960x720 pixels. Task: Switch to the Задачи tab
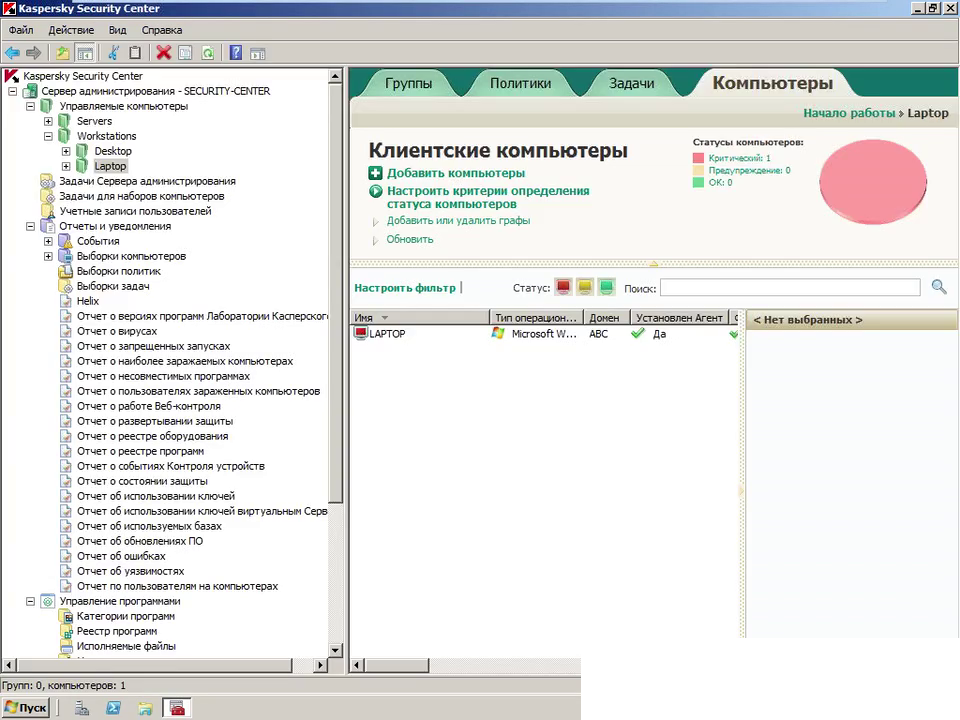[x=631, y=83]
